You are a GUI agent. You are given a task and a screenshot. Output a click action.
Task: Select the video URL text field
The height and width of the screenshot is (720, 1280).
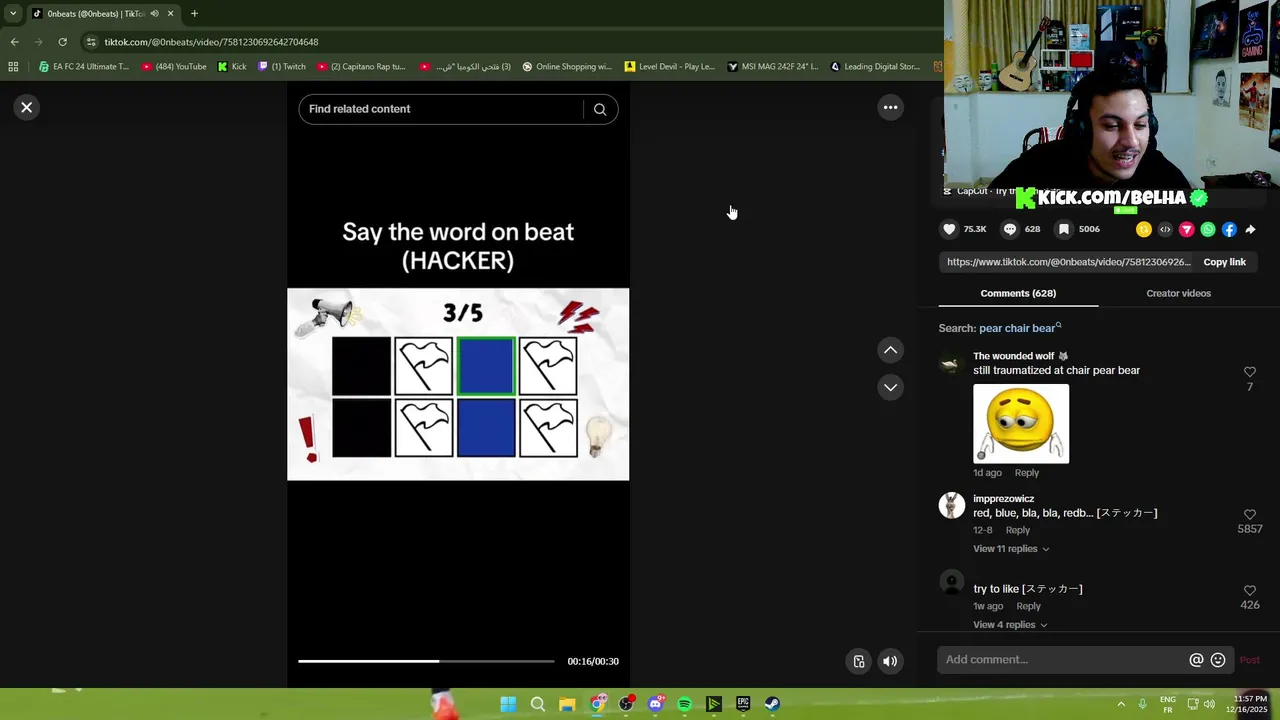point(1068,262)
